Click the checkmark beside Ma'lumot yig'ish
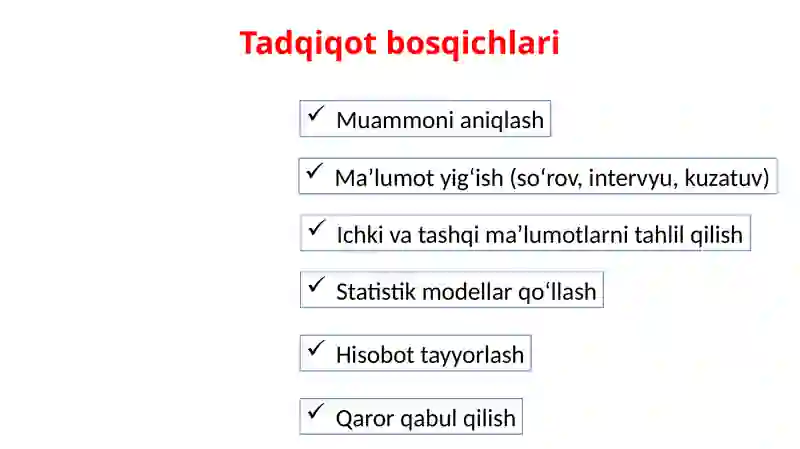The height and width of the screenshot is (449, 800). click(x=314, y=171)
